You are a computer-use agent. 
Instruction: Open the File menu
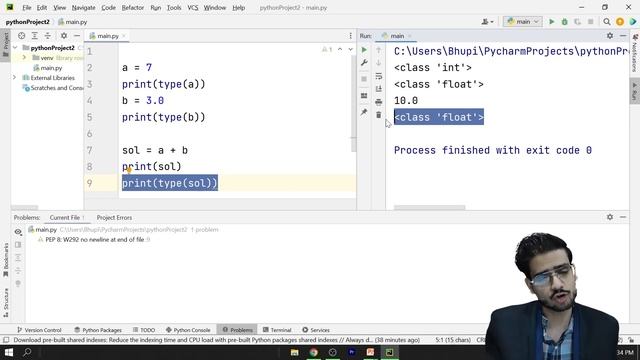click(27, 8)
